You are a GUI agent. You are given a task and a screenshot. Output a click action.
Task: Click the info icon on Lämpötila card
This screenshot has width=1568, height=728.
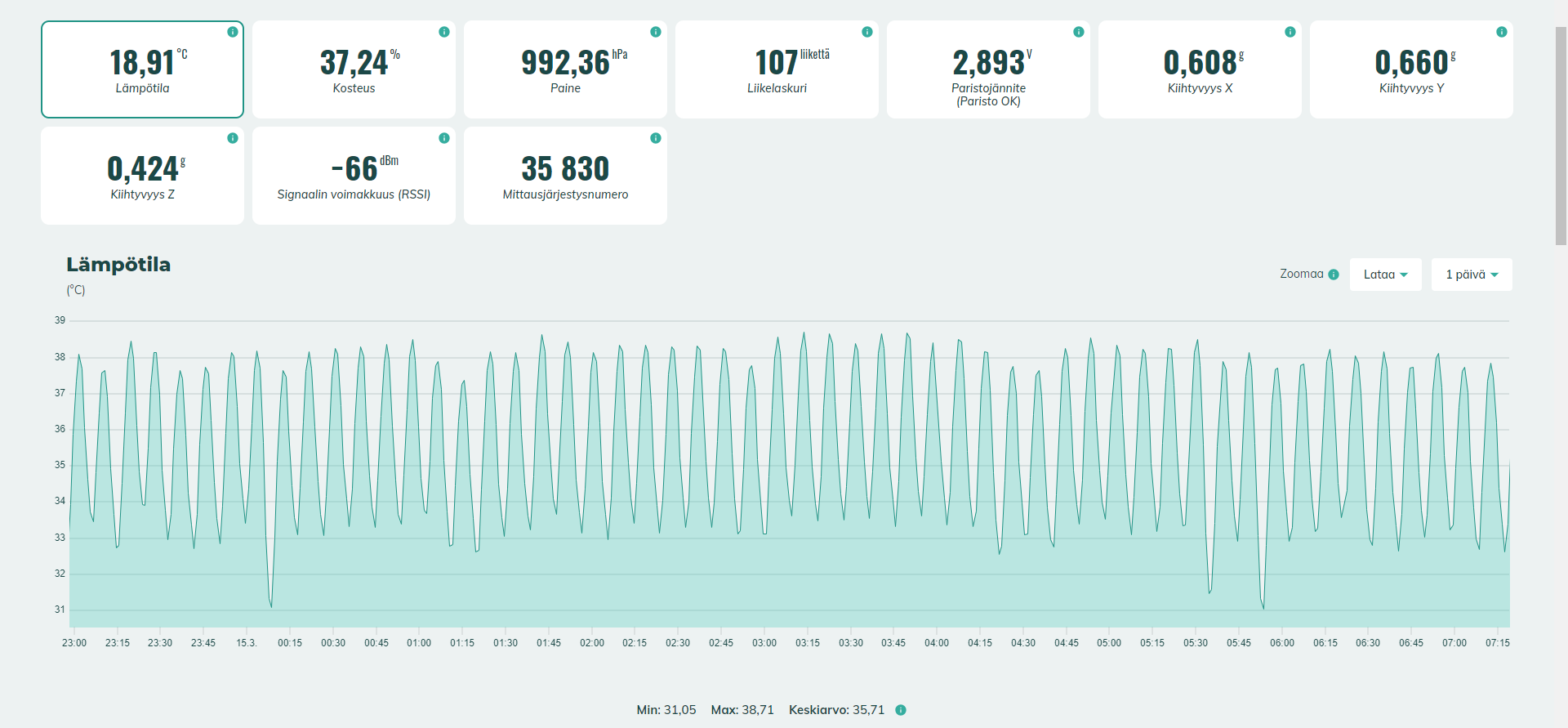pyautogui.click(x=233, y=32)
